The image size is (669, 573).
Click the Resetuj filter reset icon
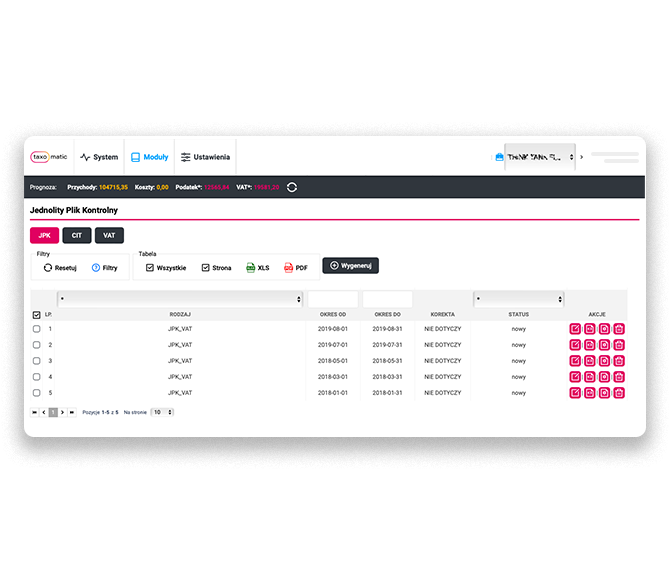(x=48, y=268)
